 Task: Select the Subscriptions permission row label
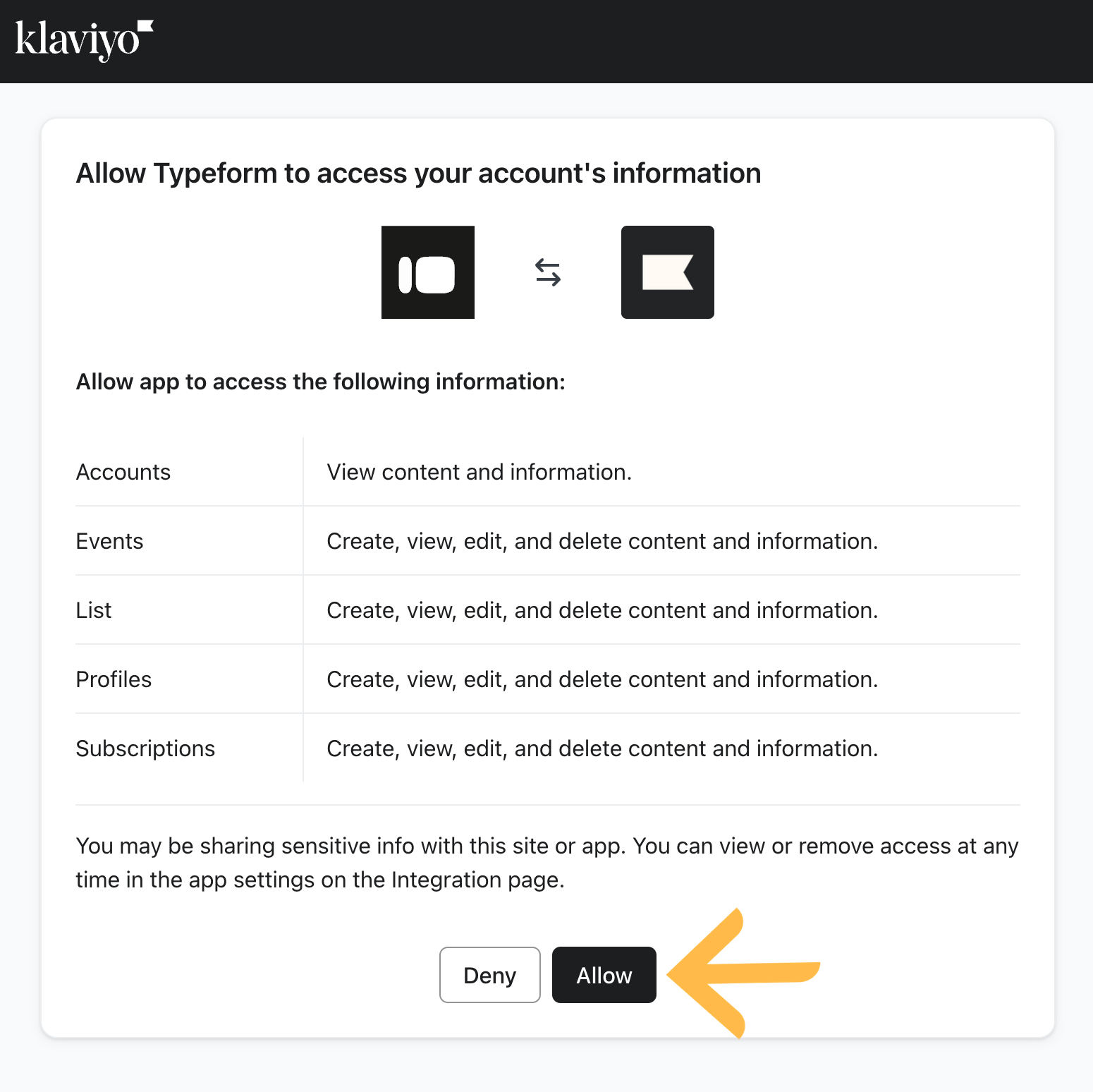[146, 748]
